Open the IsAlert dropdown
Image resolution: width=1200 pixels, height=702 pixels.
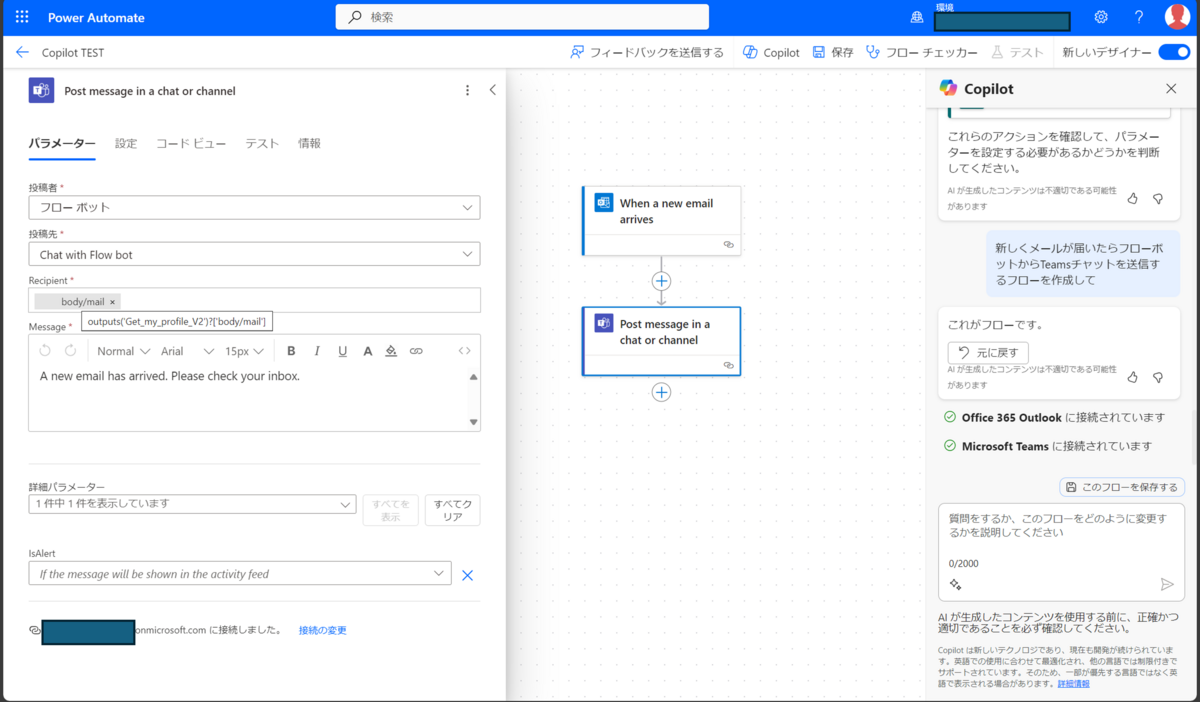coord(240,574)
